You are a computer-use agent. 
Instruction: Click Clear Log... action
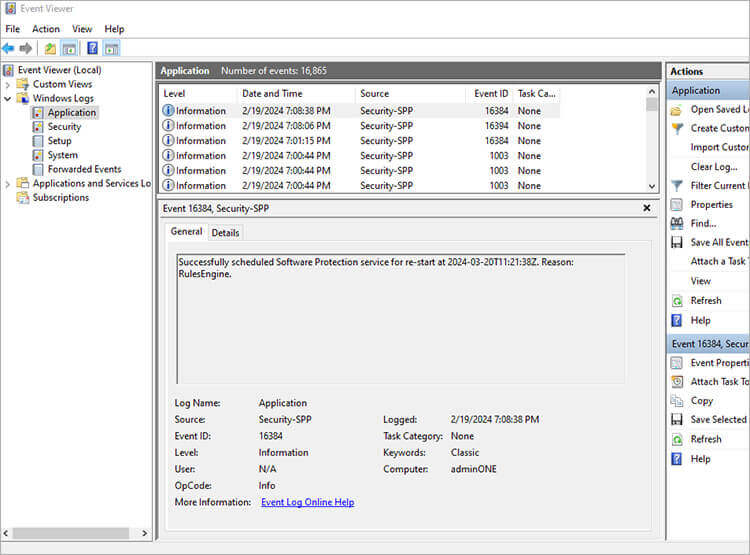(714, 167)
